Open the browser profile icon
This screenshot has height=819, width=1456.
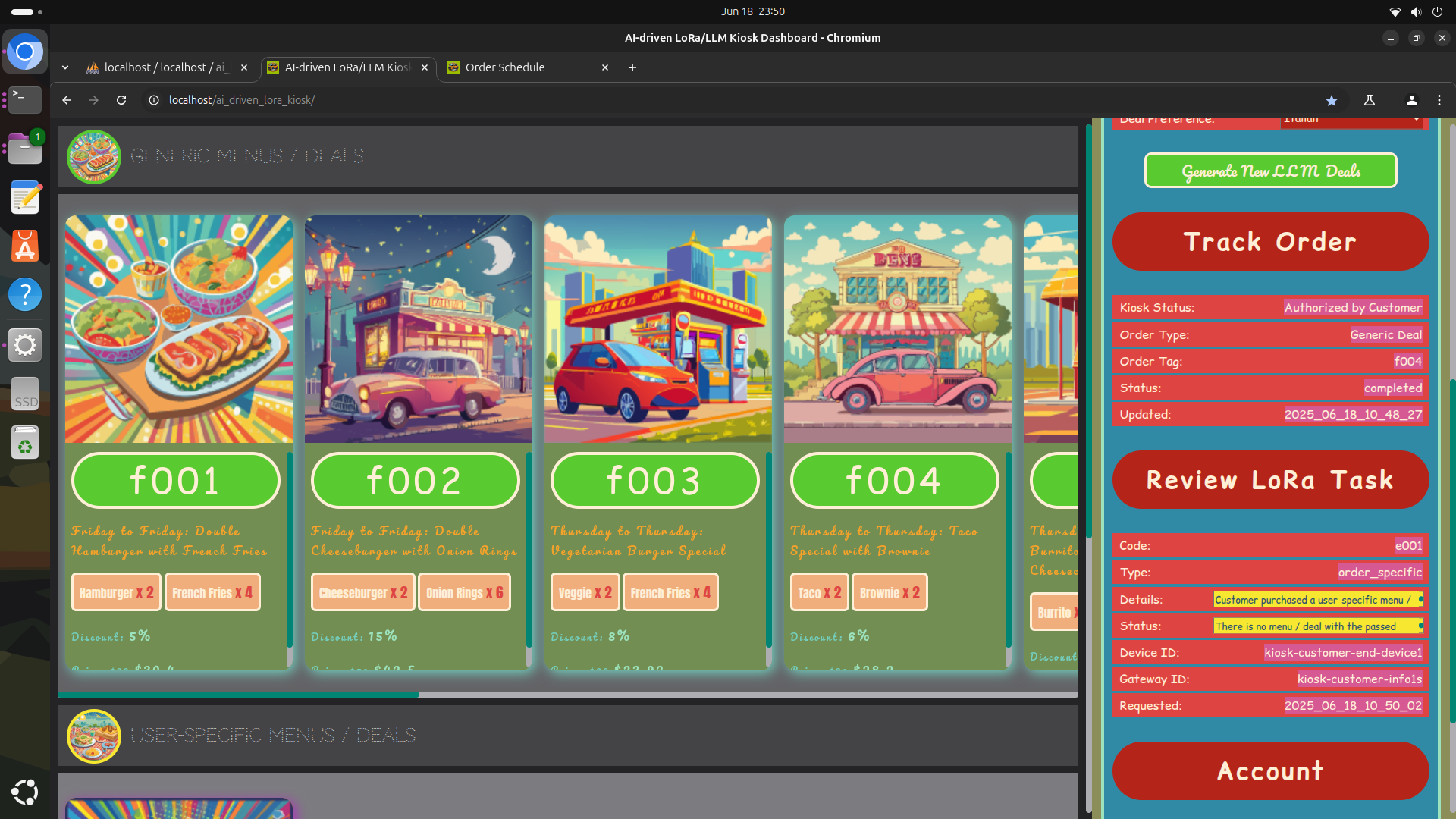tap(1411, 100)
